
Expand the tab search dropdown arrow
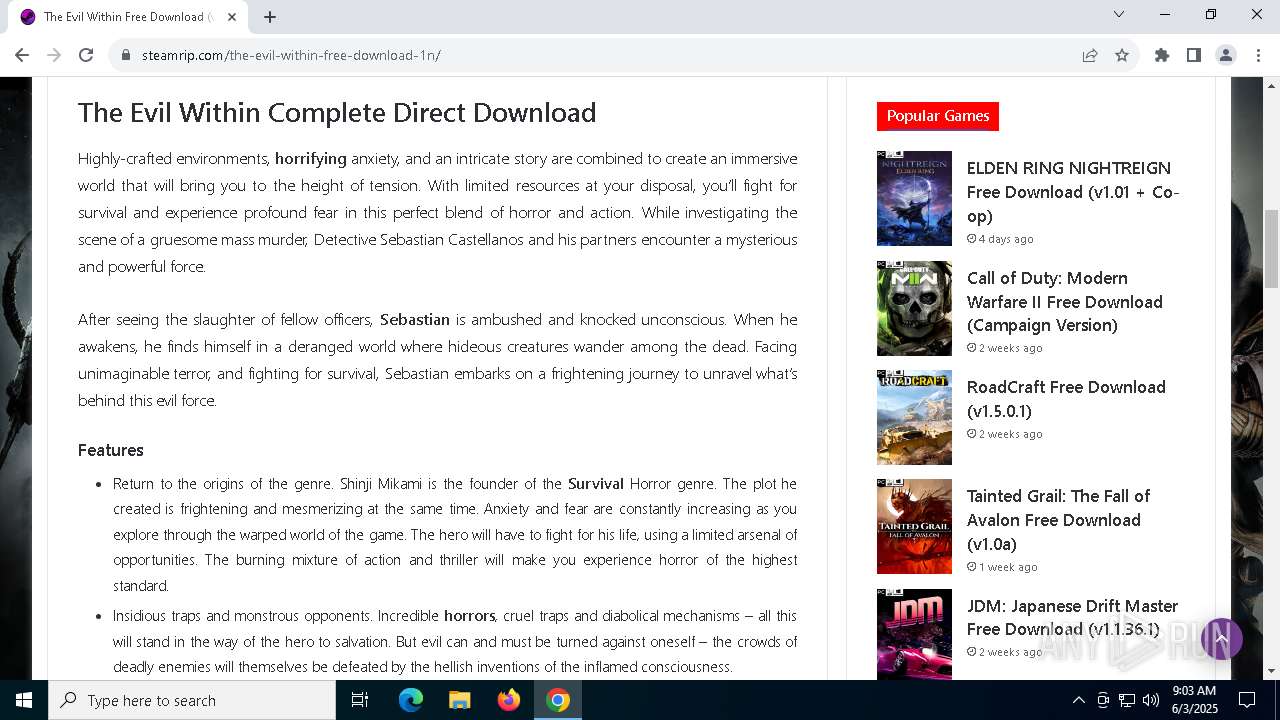[1119, 14]
